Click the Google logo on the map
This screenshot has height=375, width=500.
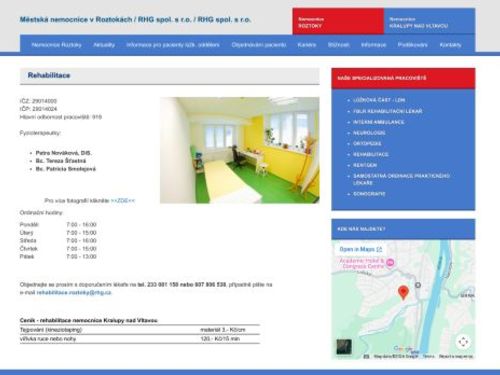click(403, 349)
